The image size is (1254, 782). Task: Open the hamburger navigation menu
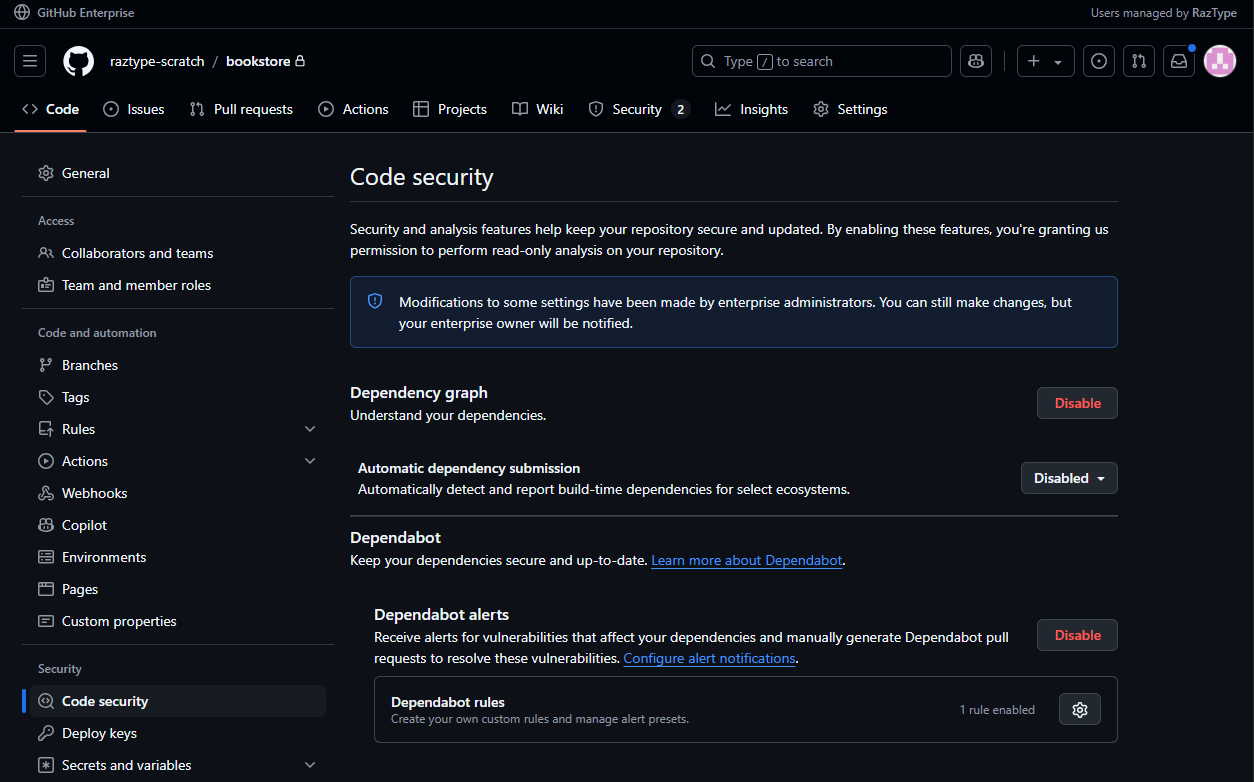coord(30,61)
